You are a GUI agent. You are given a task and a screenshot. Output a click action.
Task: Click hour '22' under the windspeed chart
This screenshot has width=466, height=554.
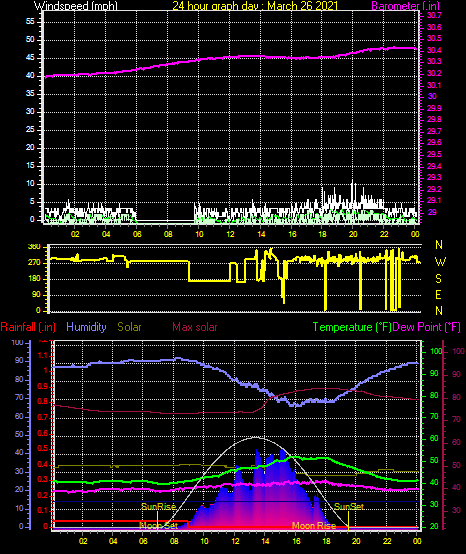[x=384, y=234]
